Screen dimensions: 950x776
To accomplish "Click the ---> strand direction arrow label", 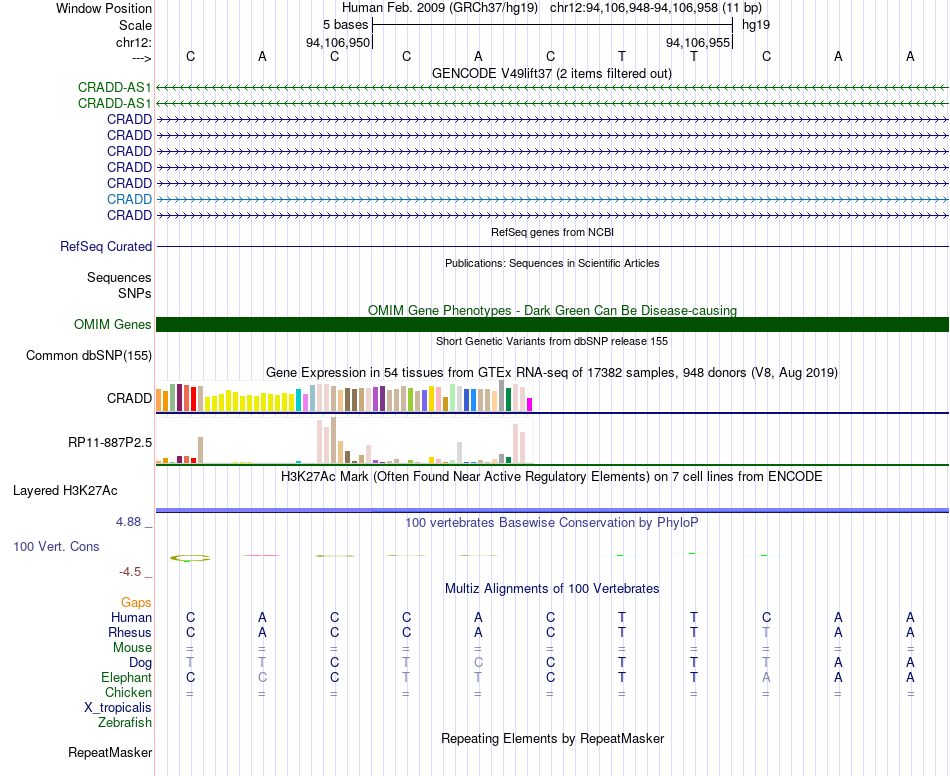I will tap(142, 58).
